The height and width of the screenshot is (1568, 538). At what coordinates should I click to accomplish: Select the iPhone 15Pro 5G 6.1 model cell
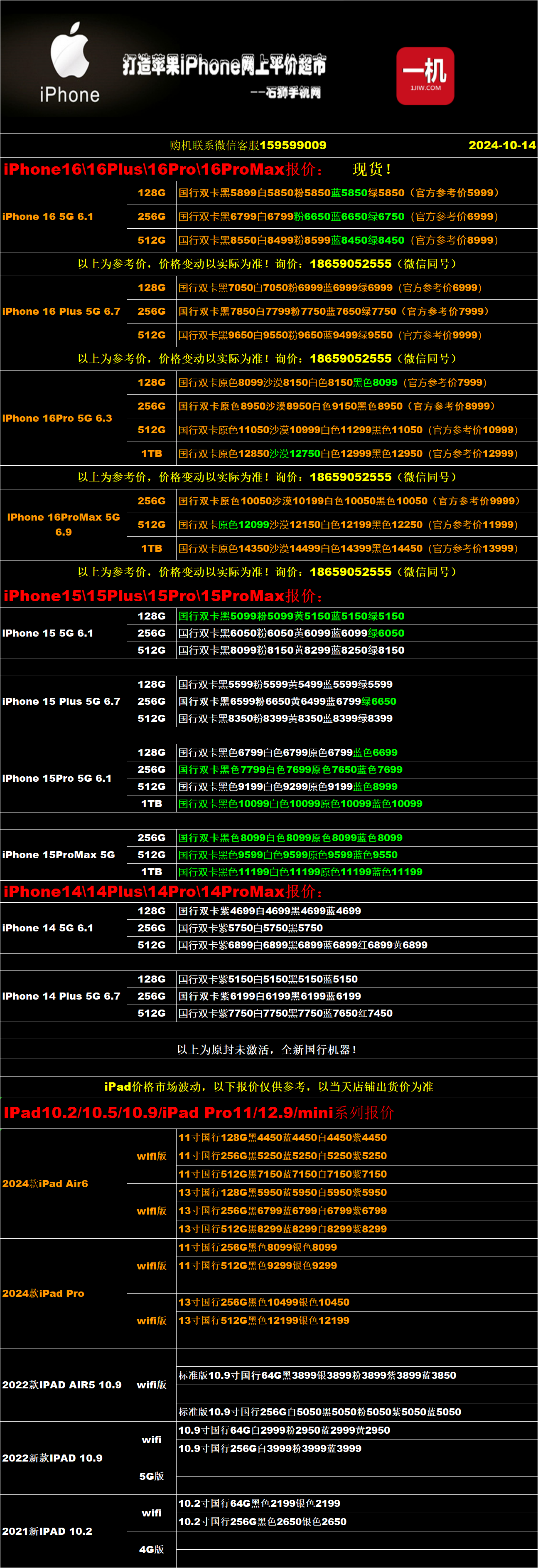coord(63,778)
